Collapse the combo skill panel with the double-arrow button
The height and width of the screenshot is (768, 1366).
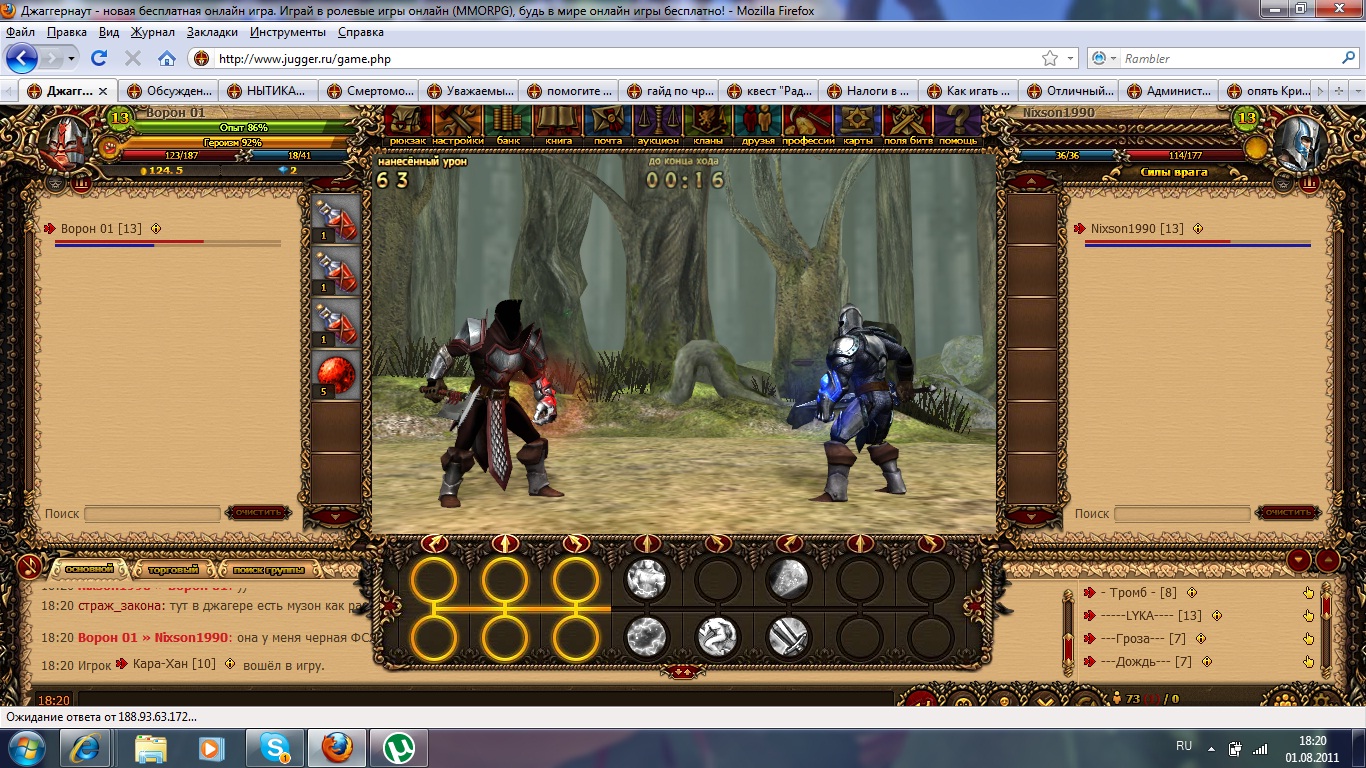click(683, 671)
